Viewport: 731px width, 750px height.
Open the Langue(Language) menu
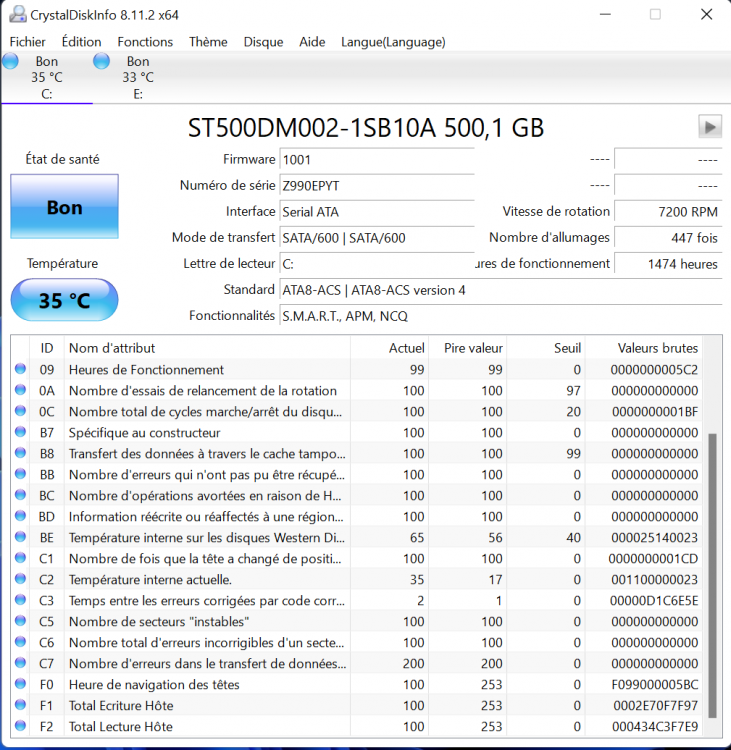point(393,42)
